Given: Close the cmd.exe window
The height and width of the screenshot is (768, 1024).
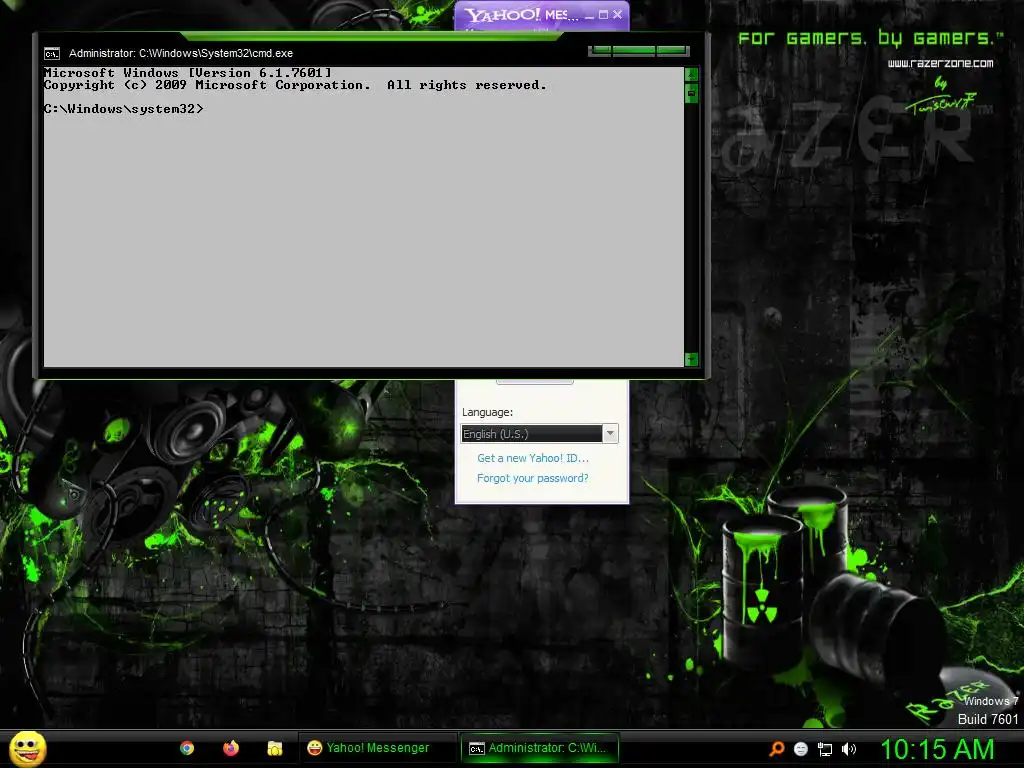Looking at the screenshot, I should coord(673,50).
